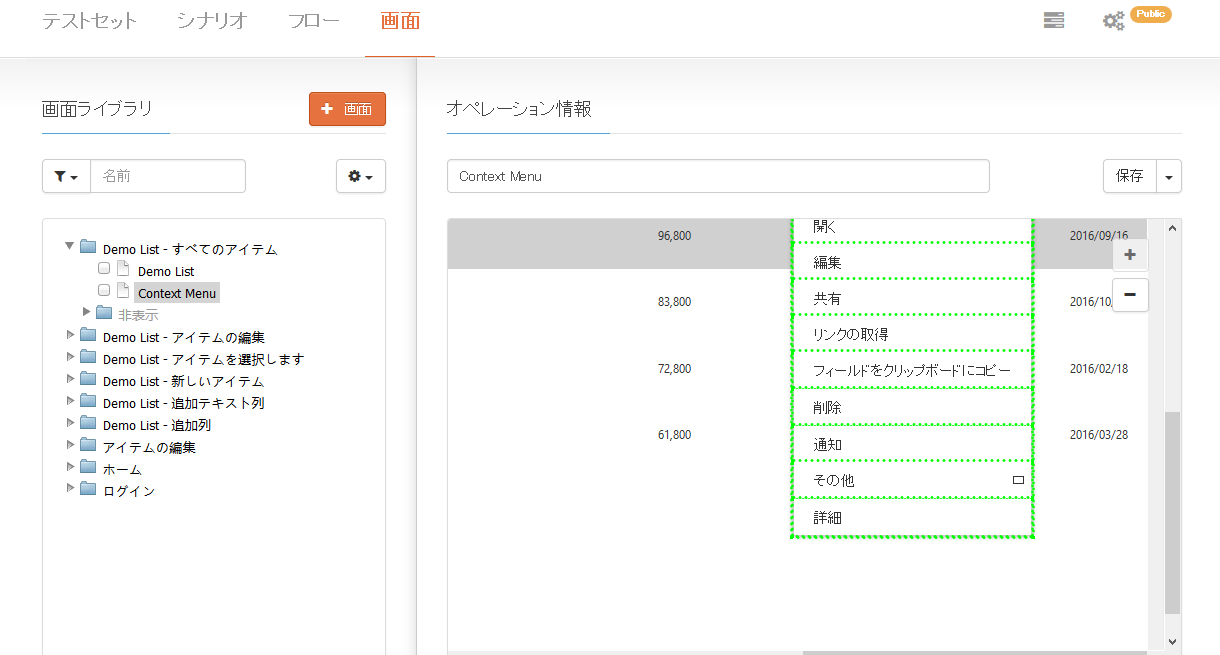Click the server list icon in header
The width and height of the screenshot is (1220, 655).
1053,20
